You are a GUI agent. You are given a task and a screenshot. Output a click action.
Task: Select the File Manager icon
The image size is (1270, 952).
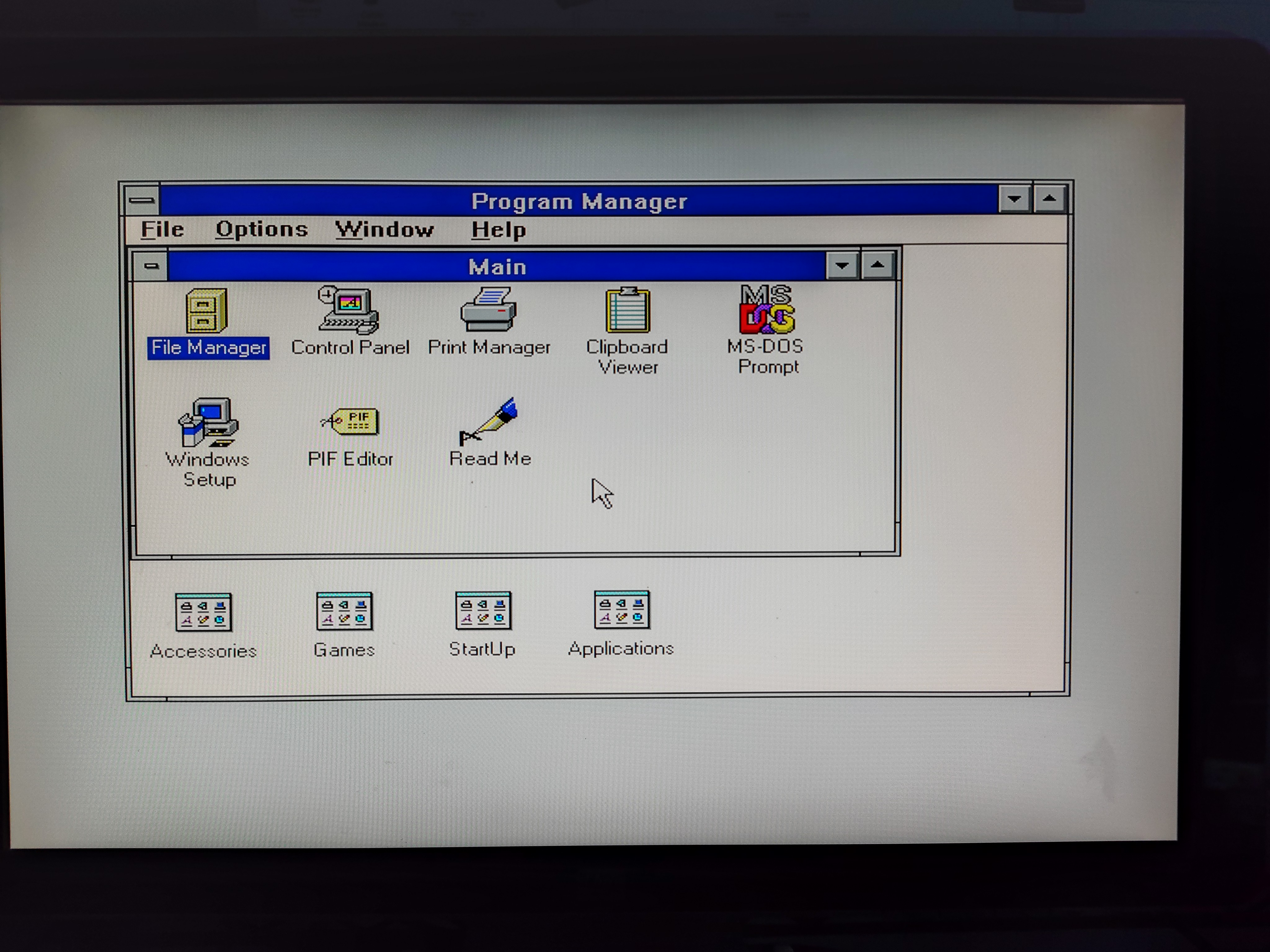tap(206, 311)
